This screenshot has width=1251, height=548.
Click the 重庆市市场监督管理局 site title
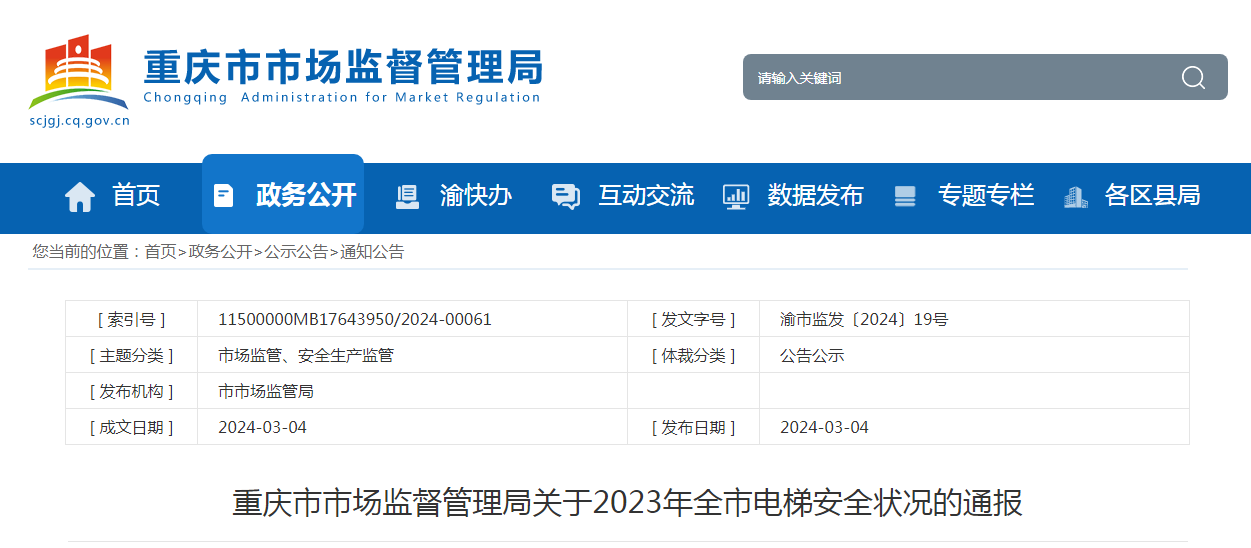(343, 67)
